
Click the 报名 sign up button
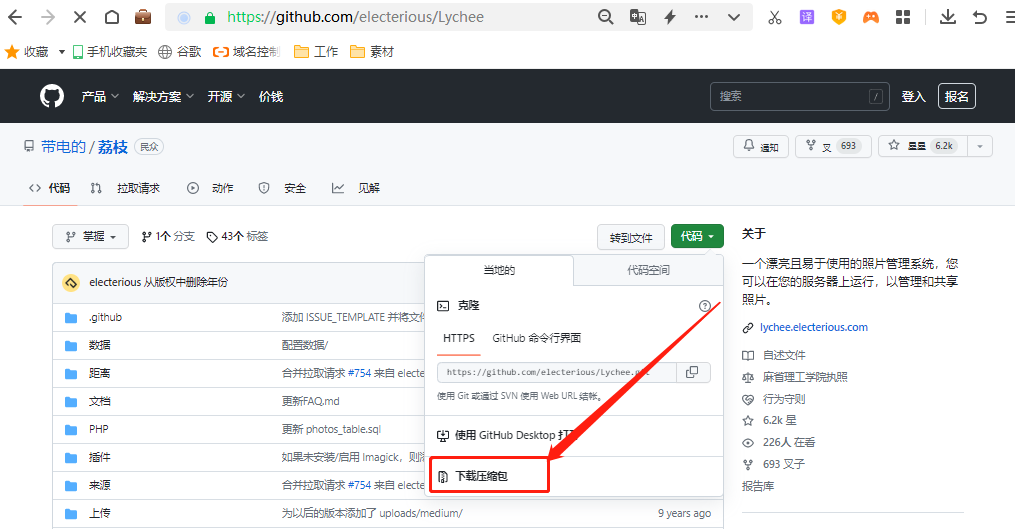956,96
